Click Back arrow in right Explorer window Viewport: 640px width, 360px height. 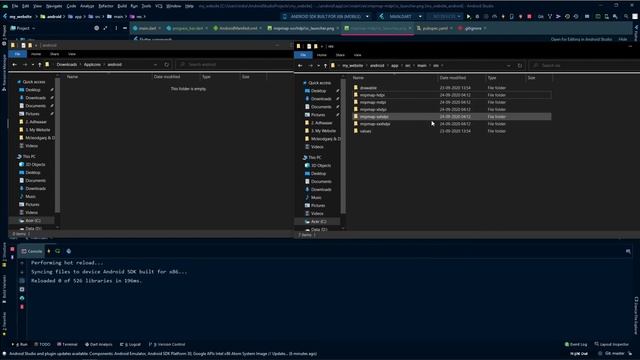300,65
